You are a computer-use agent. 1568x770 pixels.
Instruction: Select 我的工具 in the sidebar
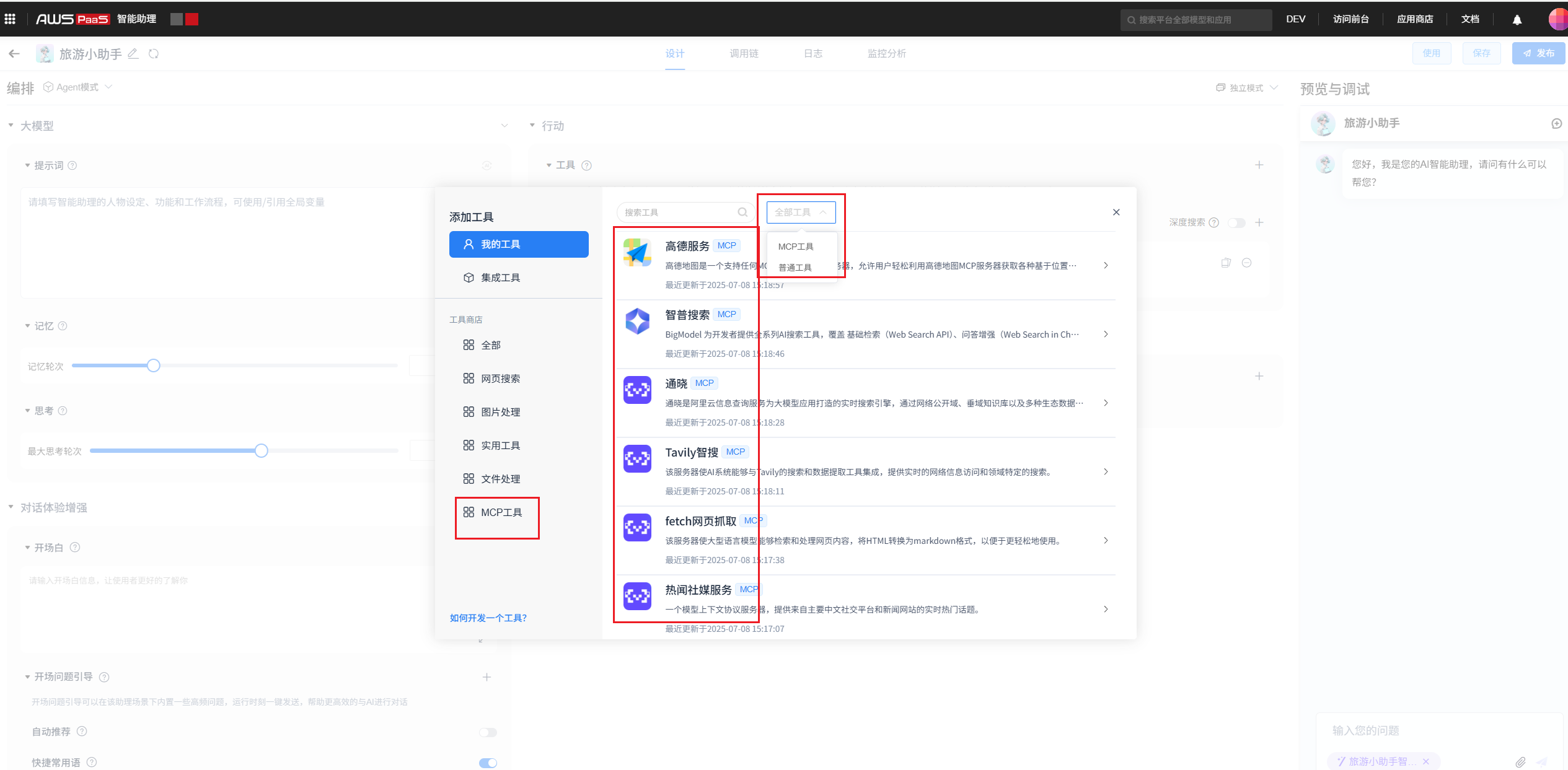(519, 245)
